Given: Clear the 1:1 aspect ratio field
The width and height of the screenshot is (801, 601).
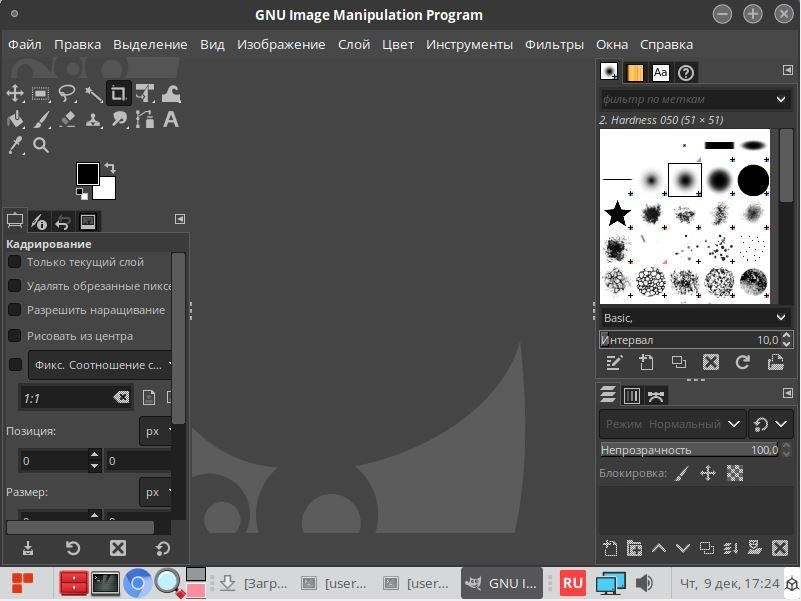Looking at the screenshot, I should 121,397.
